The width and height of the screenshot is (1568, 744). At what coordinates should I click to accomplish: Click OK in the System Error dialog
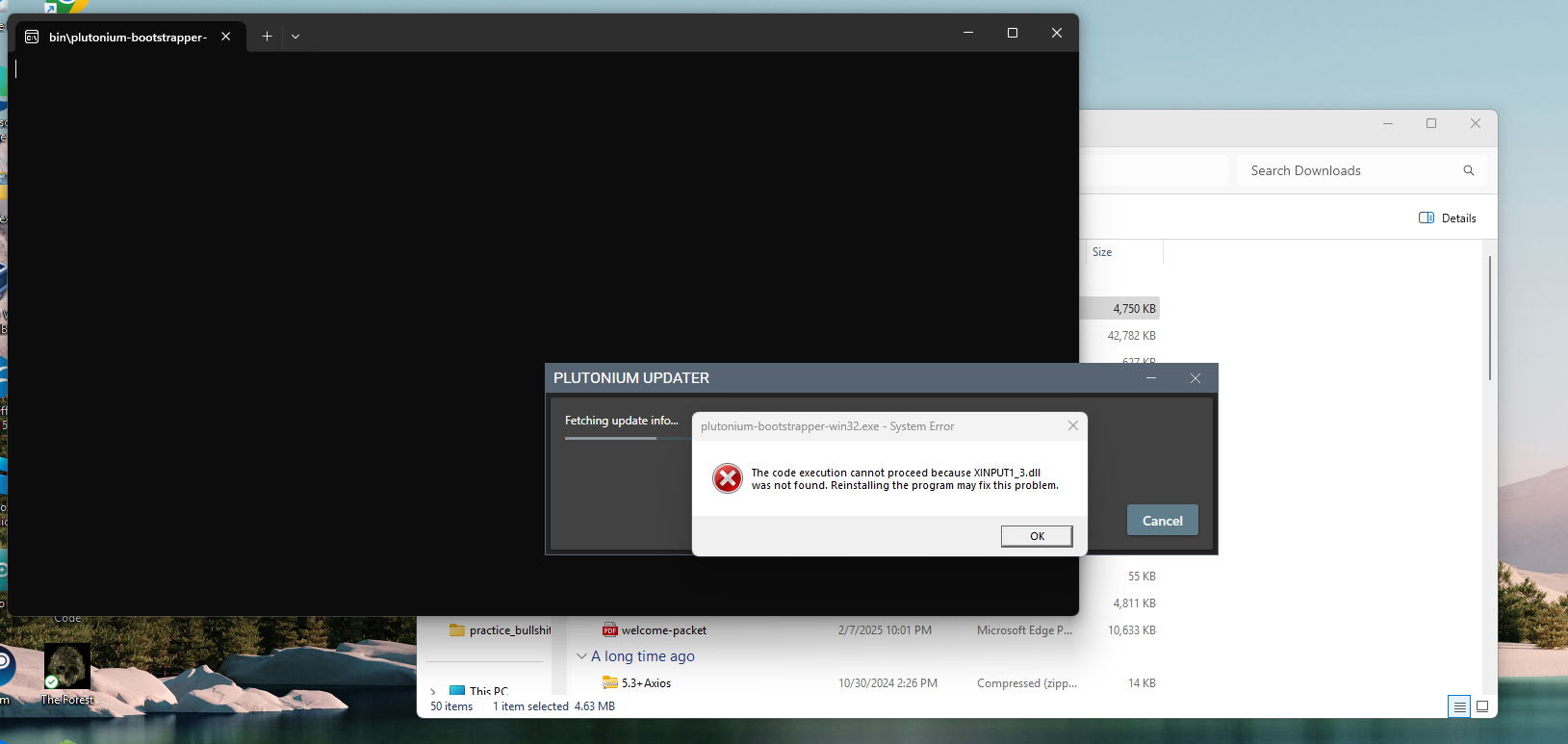[1037, 536]
